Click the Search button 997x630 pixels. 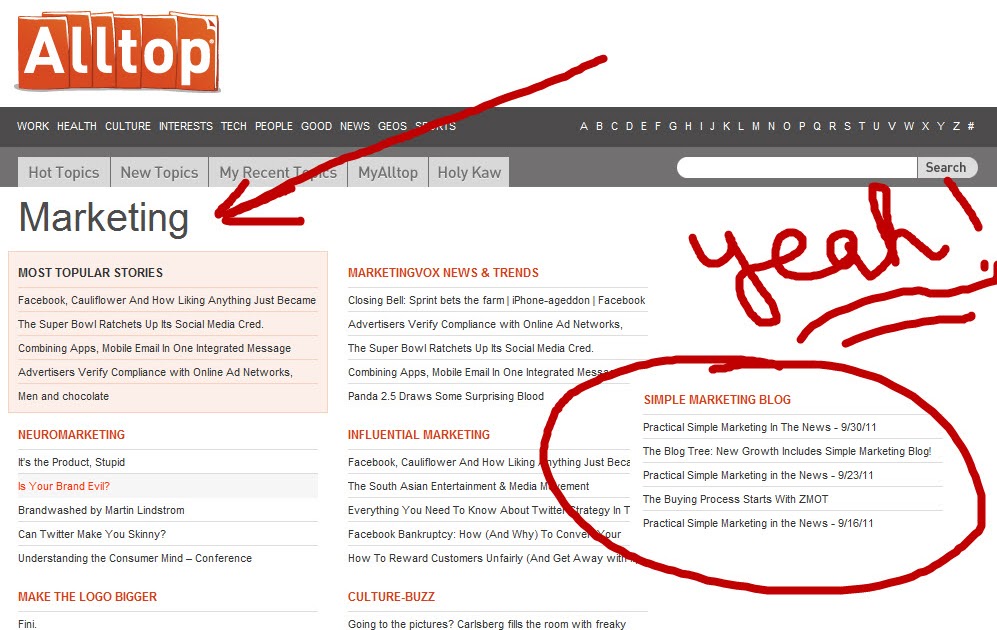click(x=946, y=167)
